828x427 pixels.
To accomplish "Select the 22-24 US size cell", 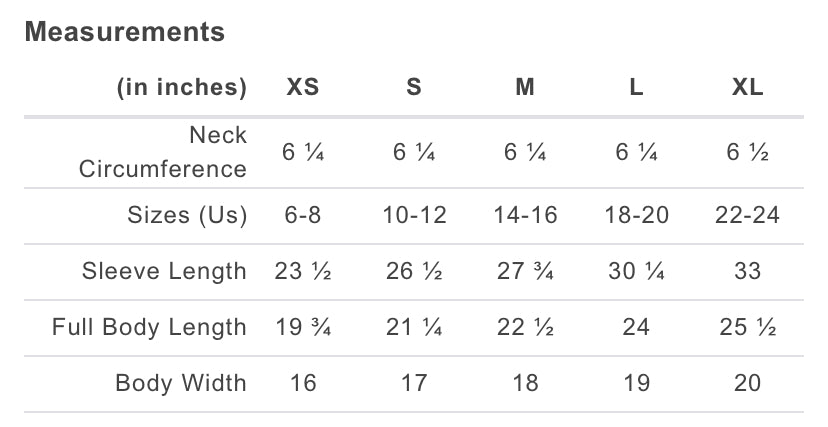I will [x=747, y=215].
